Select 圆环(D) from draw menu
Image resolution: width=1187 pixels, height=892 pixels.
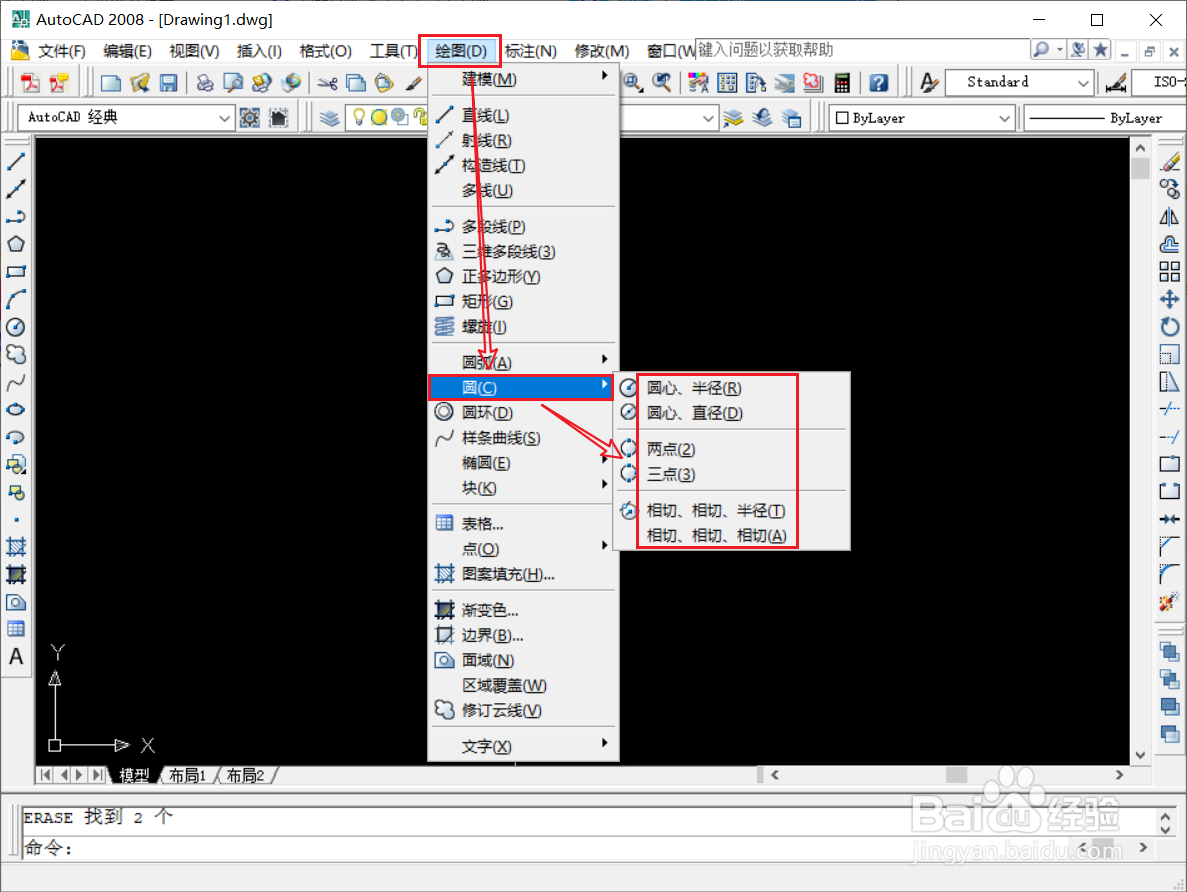522,413
